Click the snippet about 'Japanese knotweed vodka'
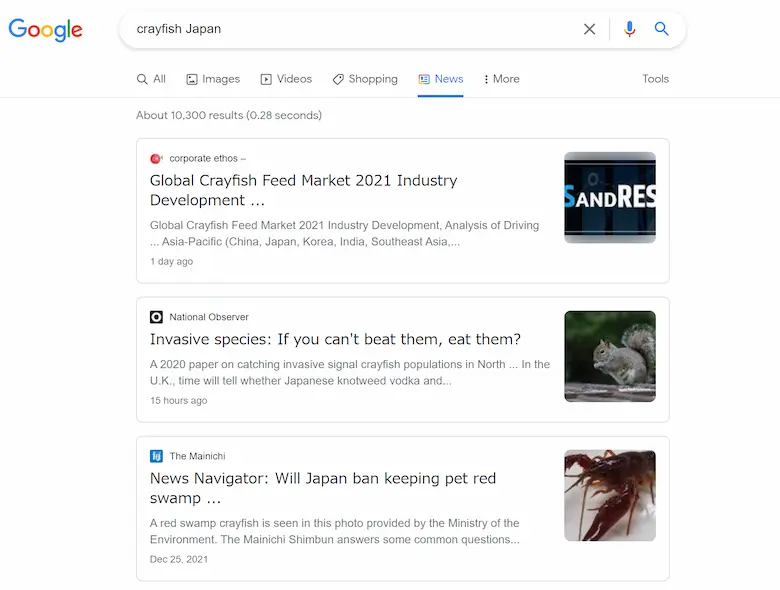 click(350, 373)
